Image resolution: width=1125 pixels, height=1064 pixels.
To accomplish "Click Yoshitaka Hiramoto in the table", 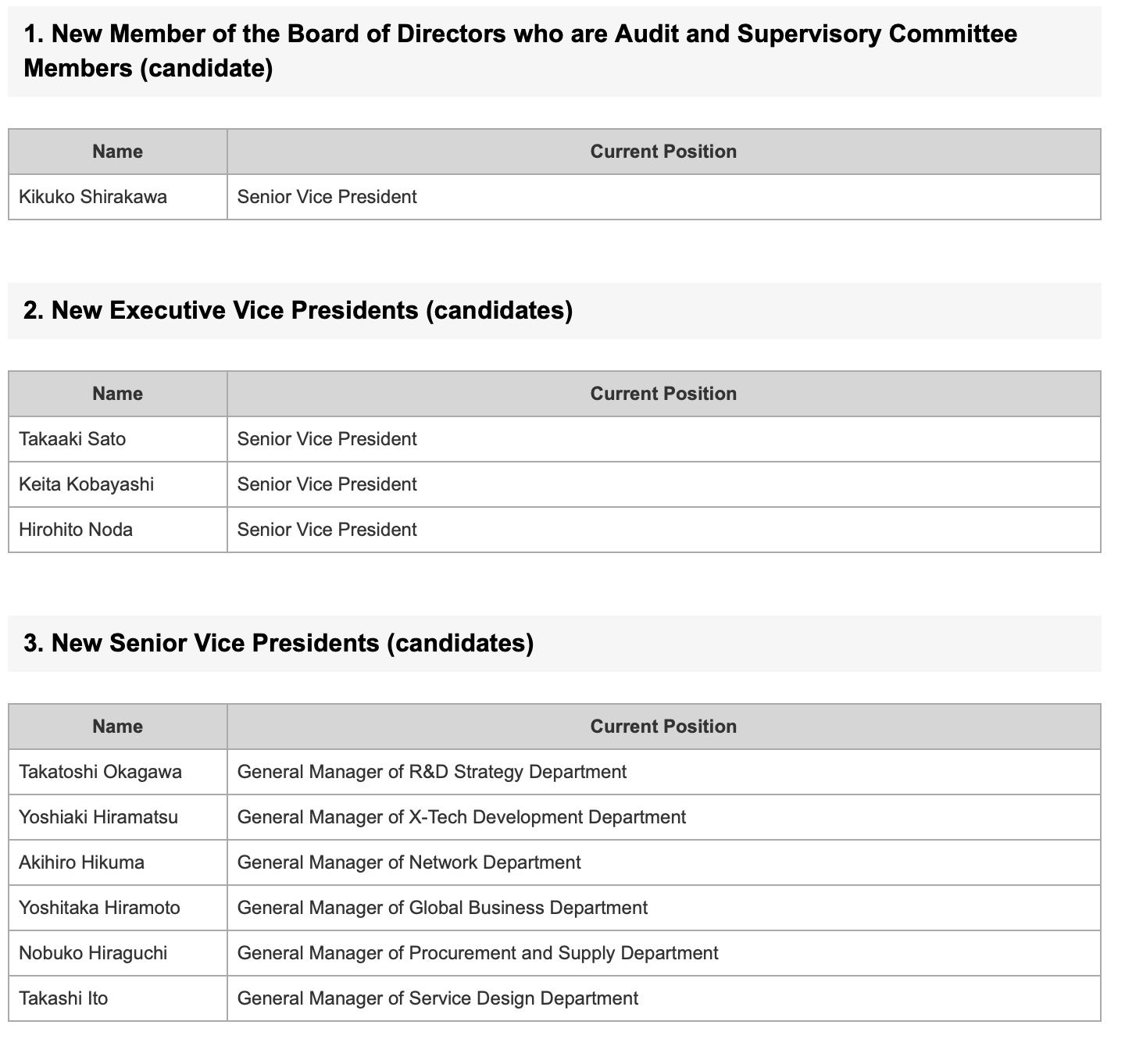I will pyautogui.click(x=99, y=908).
